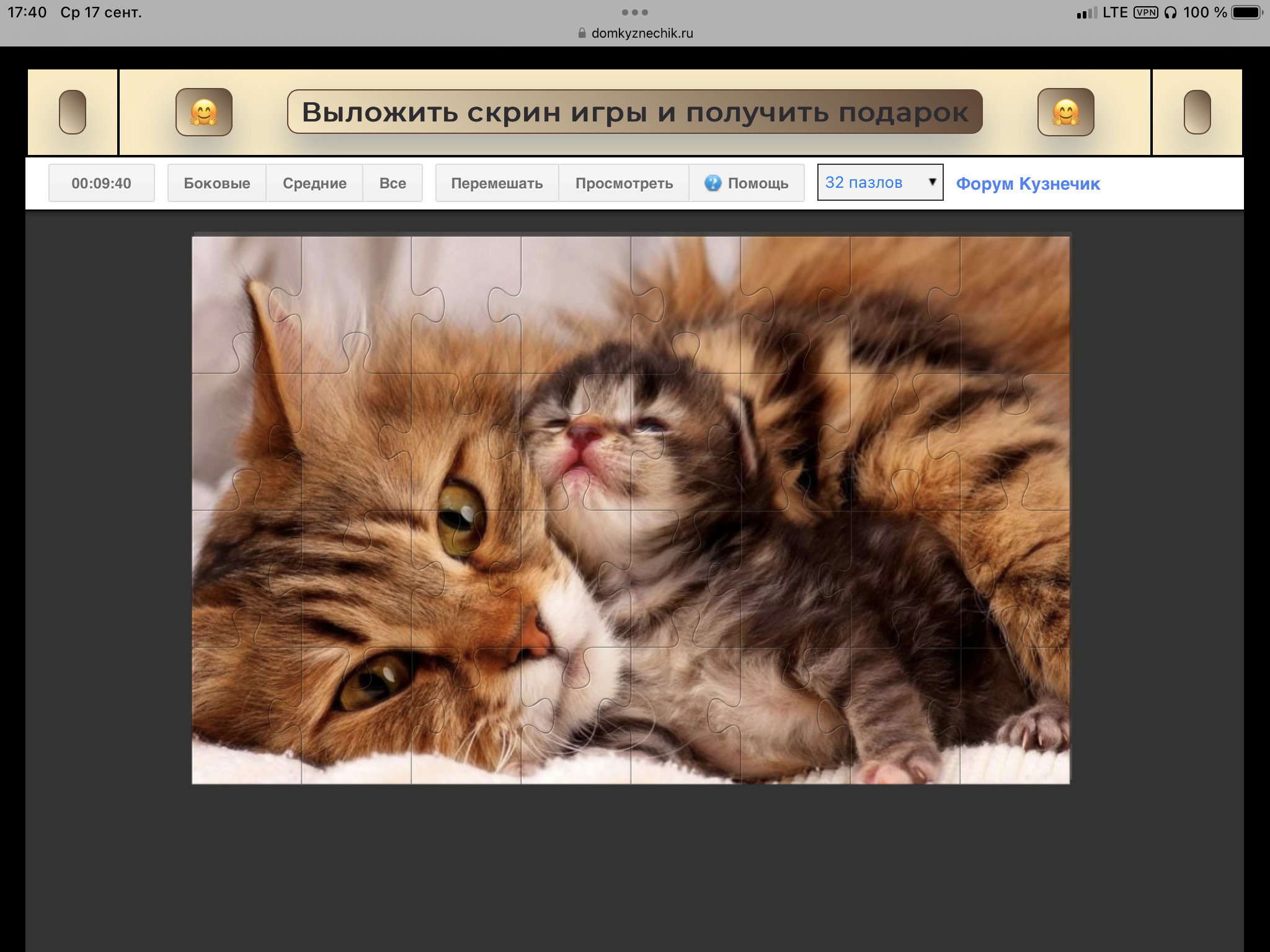Click the right rounded pill button in banner
The height and width of the screenshot is (952, 1270).
[x=1197, y=112]
